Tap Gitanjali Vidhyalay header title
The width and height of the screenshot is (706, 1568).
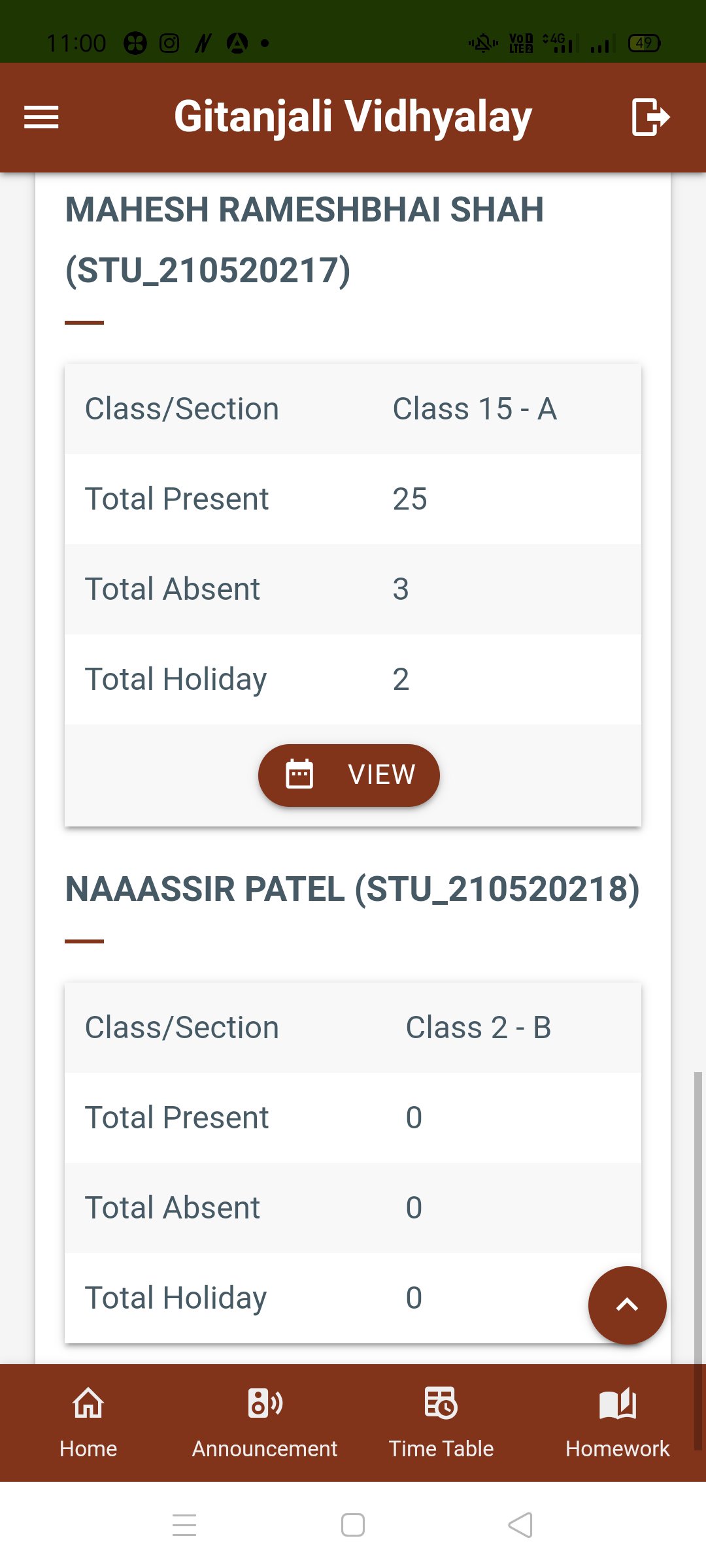353,118
